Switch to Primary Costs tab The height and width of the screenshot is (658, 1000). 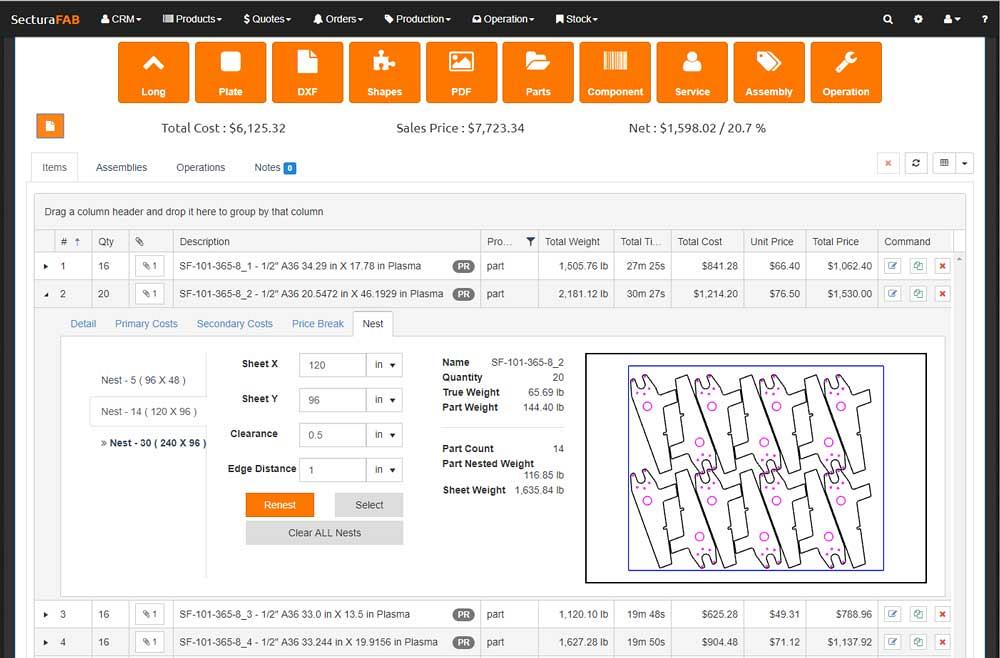pyautogui.click(x=146, y=324)
